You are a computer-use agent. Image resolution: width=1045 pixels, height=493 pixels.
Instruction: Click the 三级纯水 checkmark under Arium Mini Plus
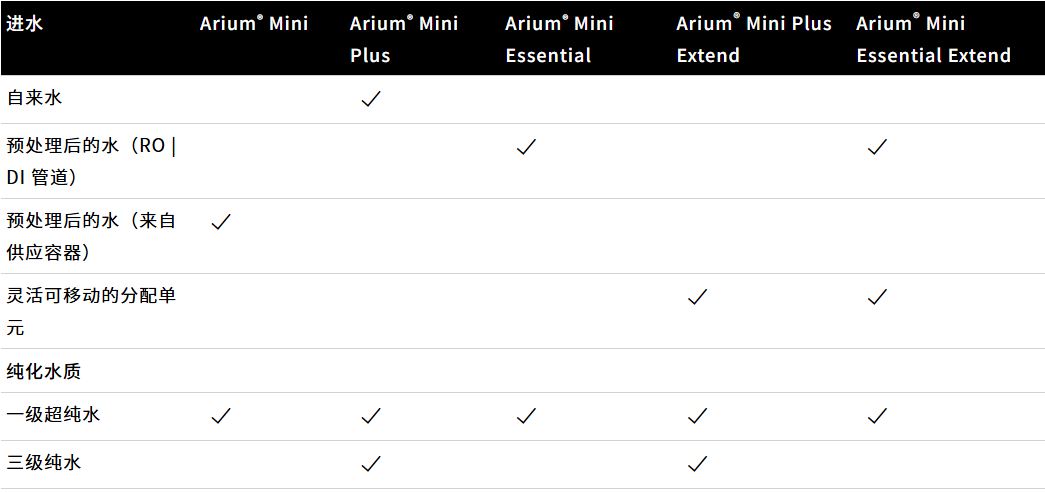370,464
